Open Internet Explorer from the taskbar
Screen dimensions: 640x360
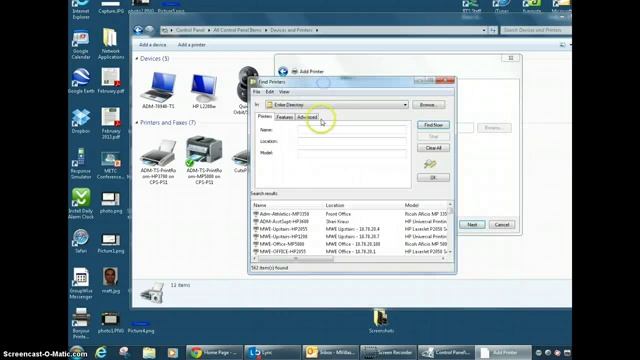click(x=100, y=352)
